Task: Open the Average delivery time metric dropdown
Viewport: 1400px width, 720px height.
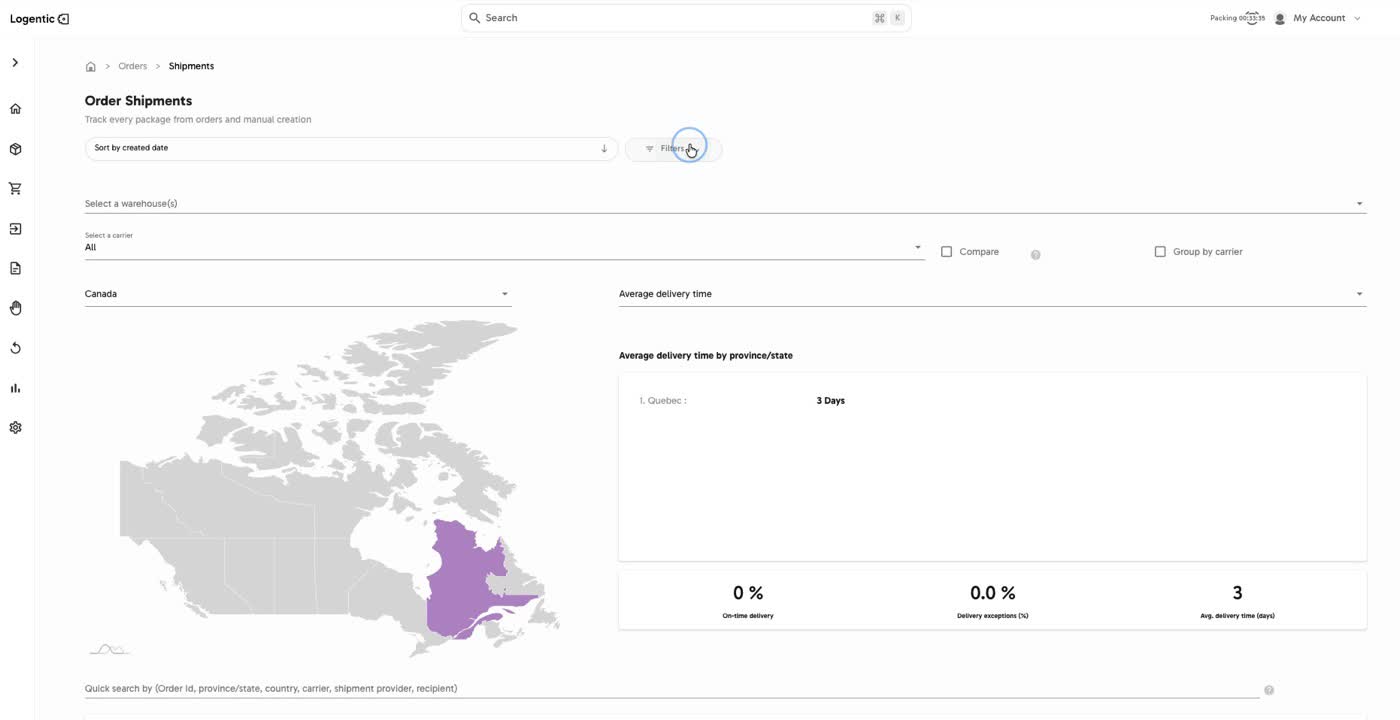Action: coord(992,294)
